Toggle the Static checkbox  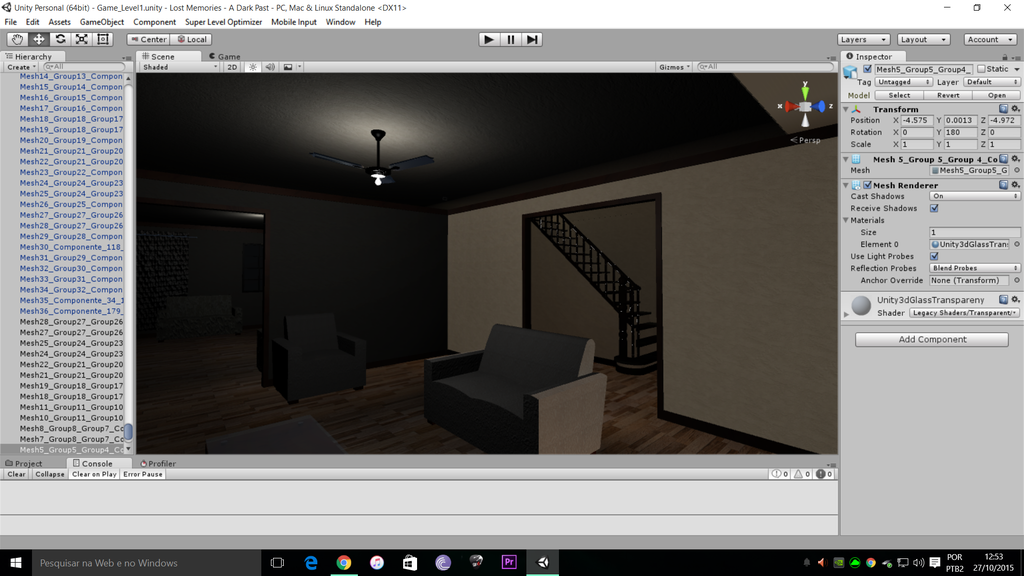coord(981,69)
